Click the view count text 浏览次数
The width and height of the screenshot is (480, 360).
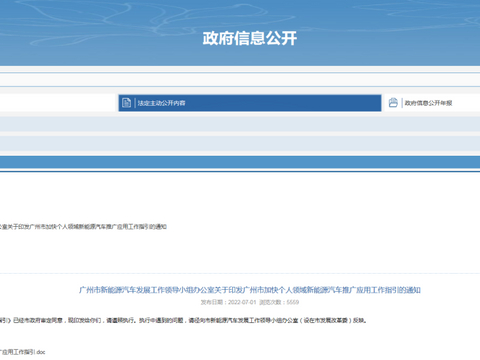tap(279, 302)
